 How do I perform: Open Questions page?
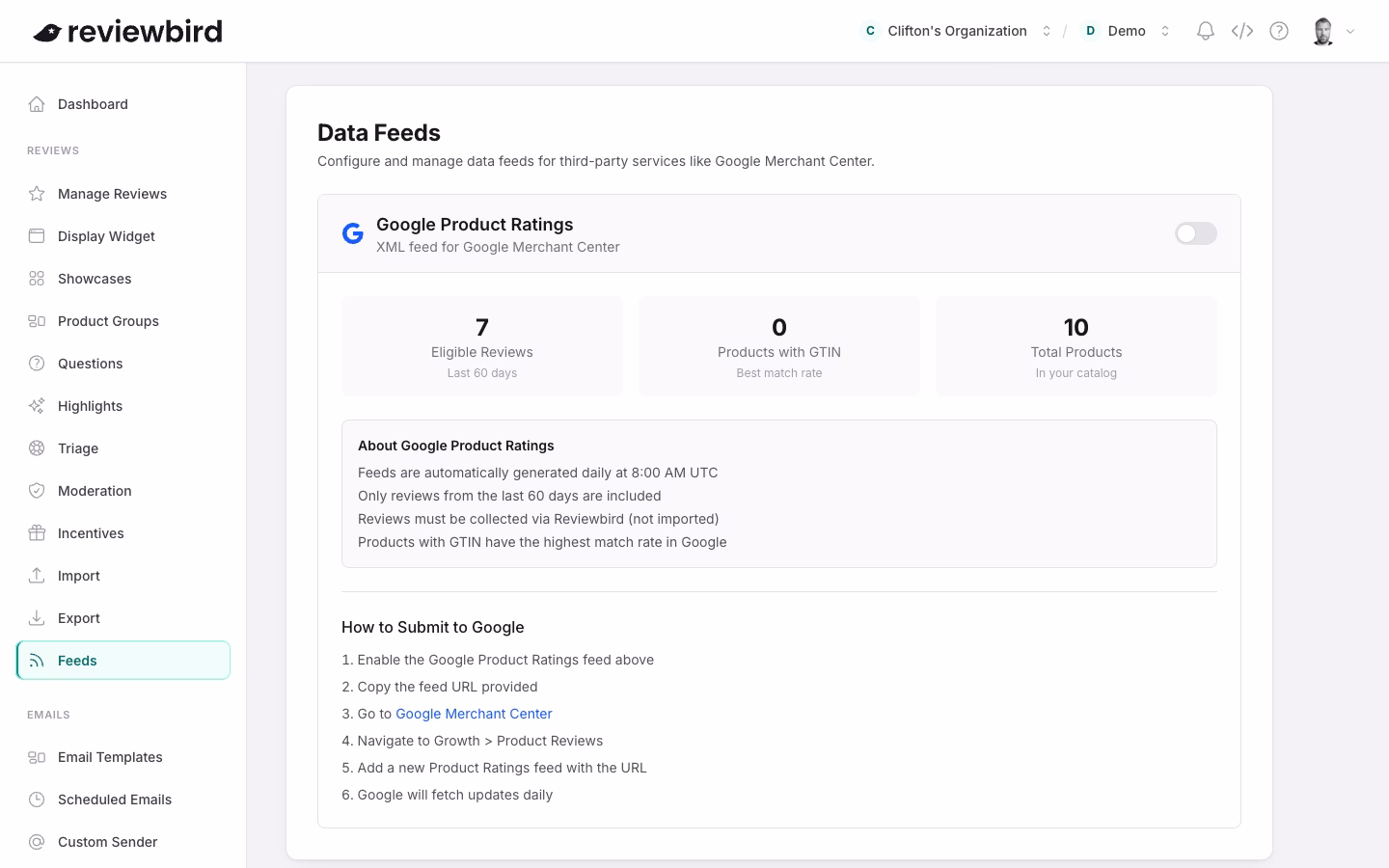(123, 364)
